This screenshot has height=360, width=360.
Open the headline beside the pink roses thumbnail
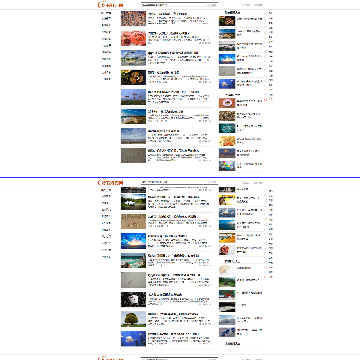[x=169, y=33]
